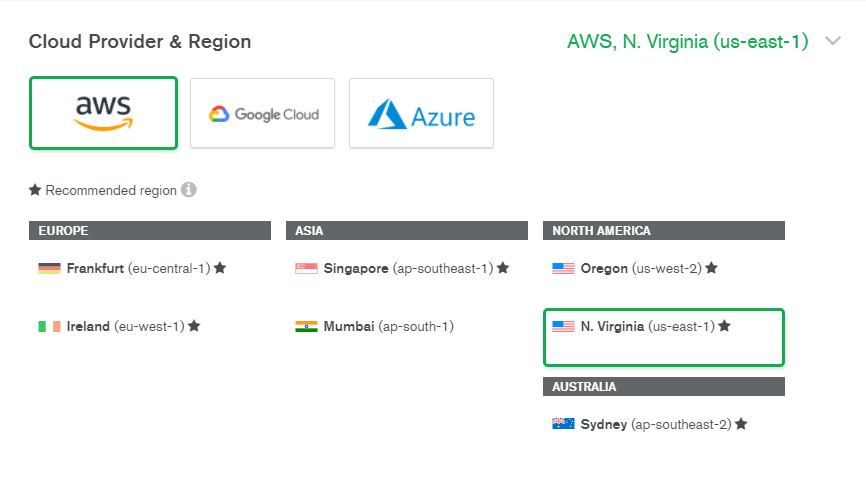Select Frankfurt (eu-central-1) region

(x=138, y=268)
